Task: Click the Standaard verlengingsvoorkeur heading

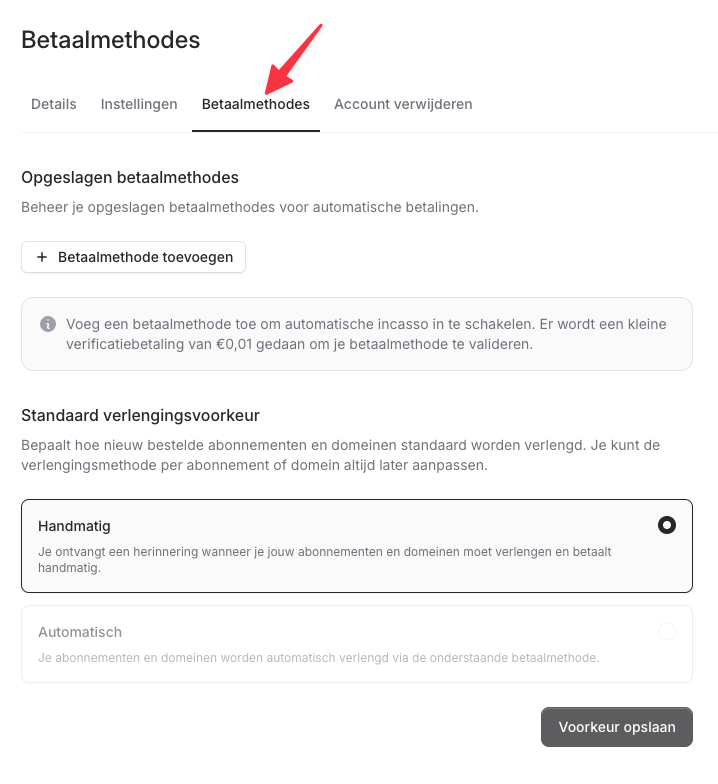Action: (x=140, y=414)
